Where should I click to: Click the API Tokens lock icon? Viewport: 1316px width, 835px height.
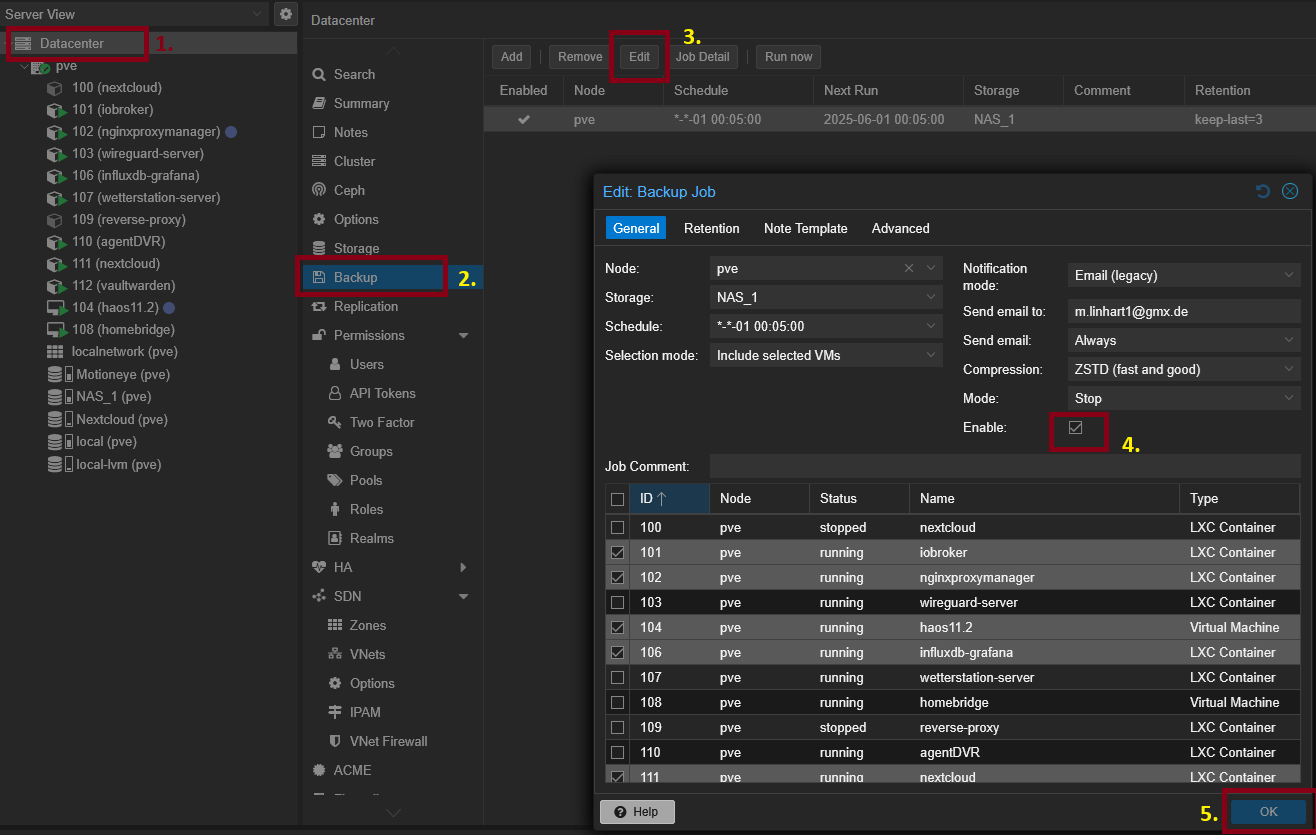[335, 394]
